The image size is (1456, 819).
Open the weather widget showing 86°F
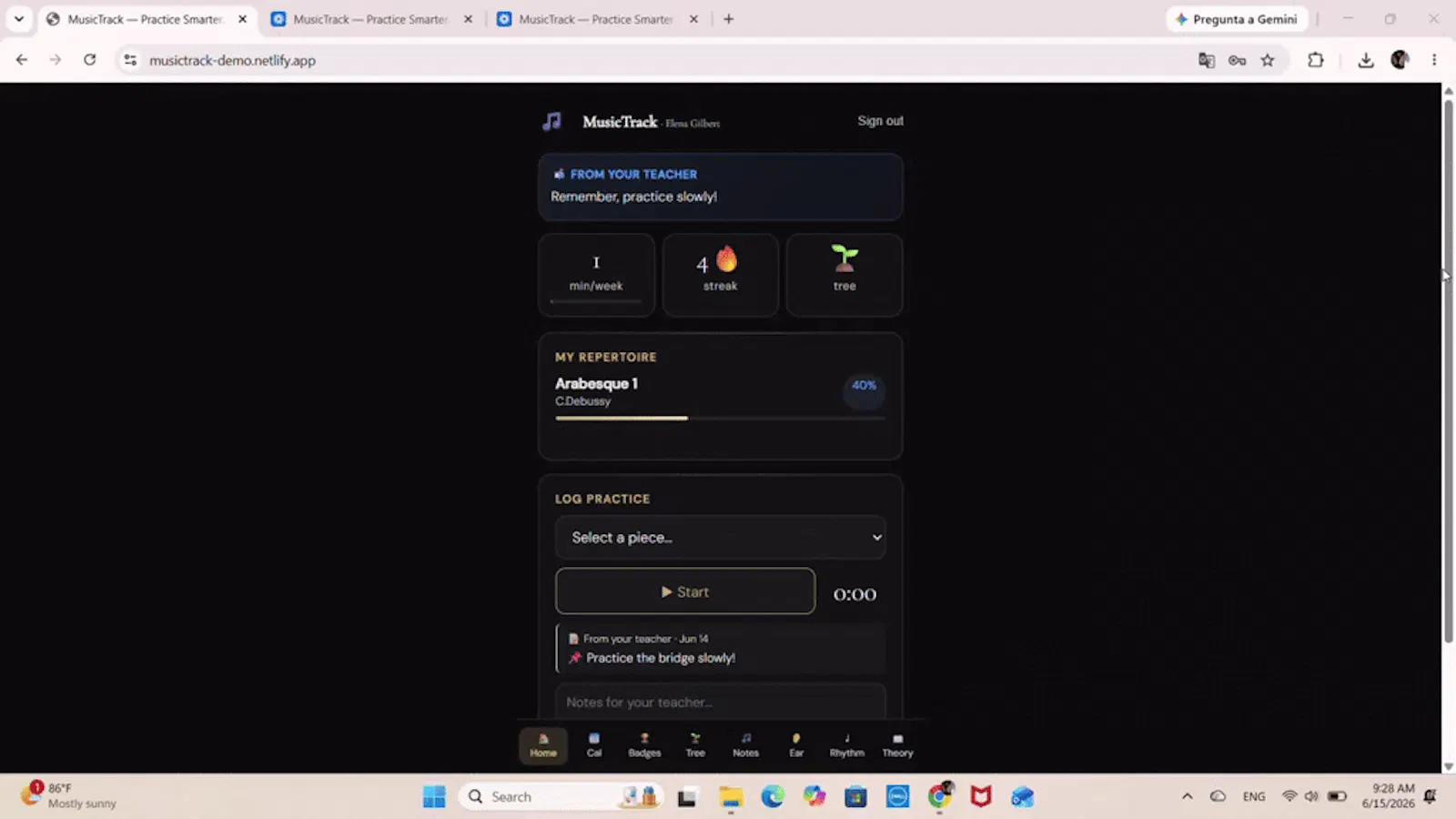pyautogui.click(x=71, y=795)
